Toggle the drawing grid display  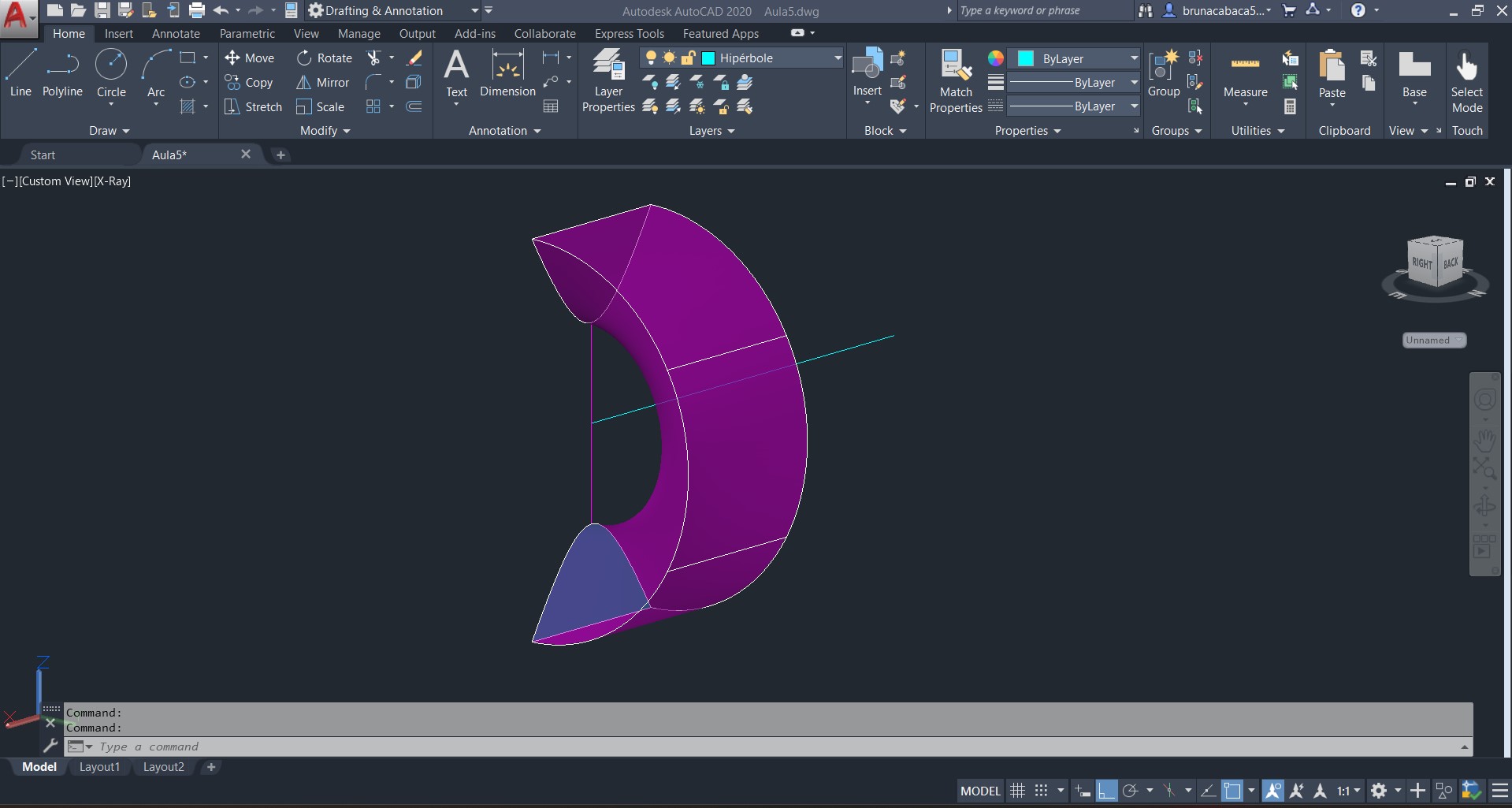pos(1017,791)
